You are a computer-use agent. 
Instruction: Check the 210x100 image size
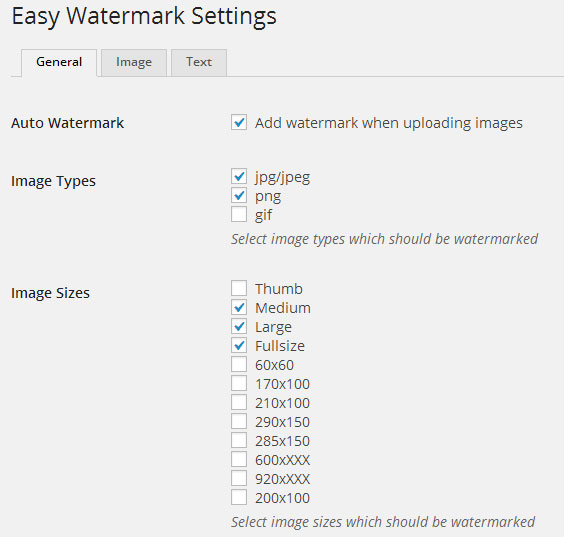tap(239, 402)
